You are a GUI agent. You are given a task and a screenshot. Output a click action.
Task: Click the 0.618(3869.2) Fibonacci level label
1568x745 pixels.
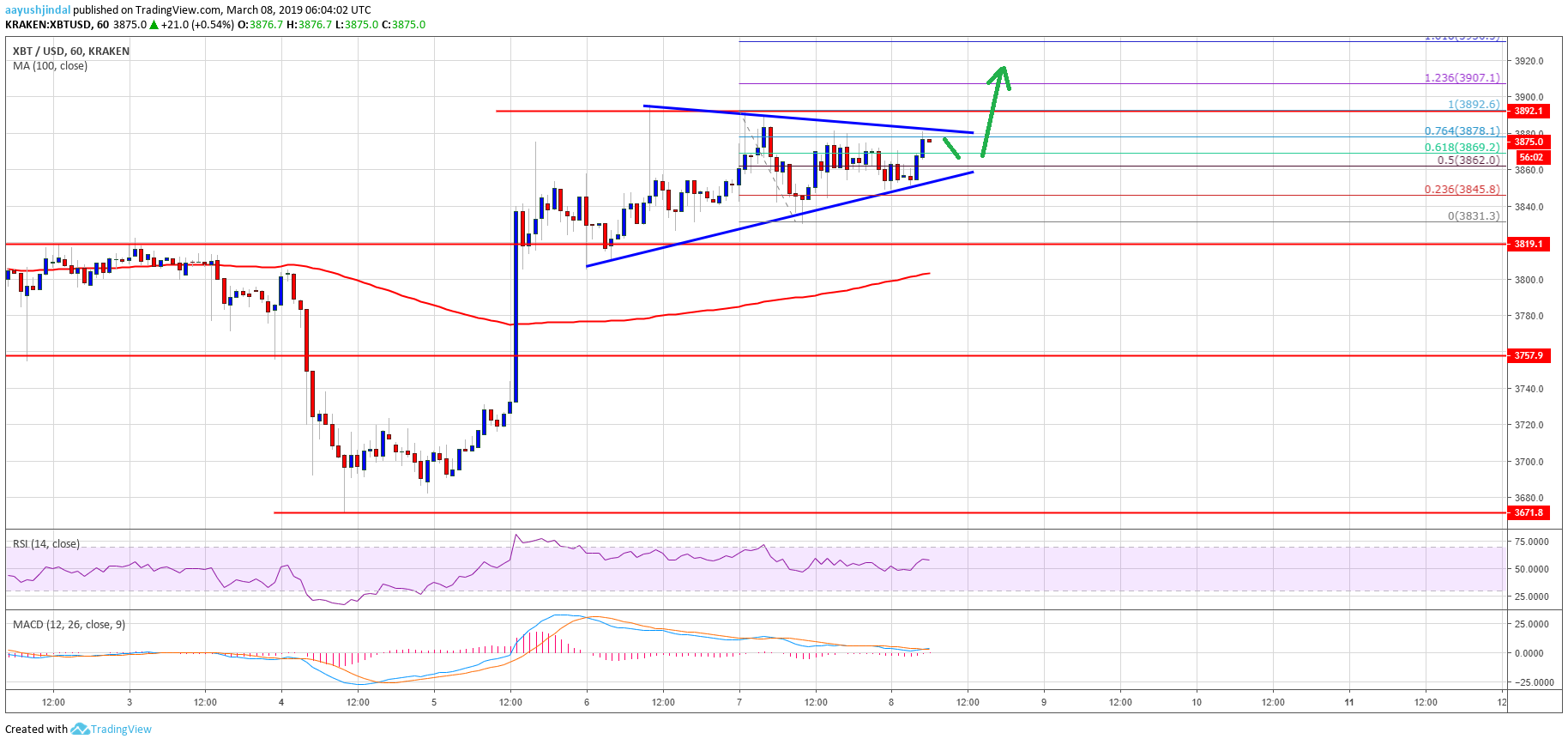[x=1462, y=148]
